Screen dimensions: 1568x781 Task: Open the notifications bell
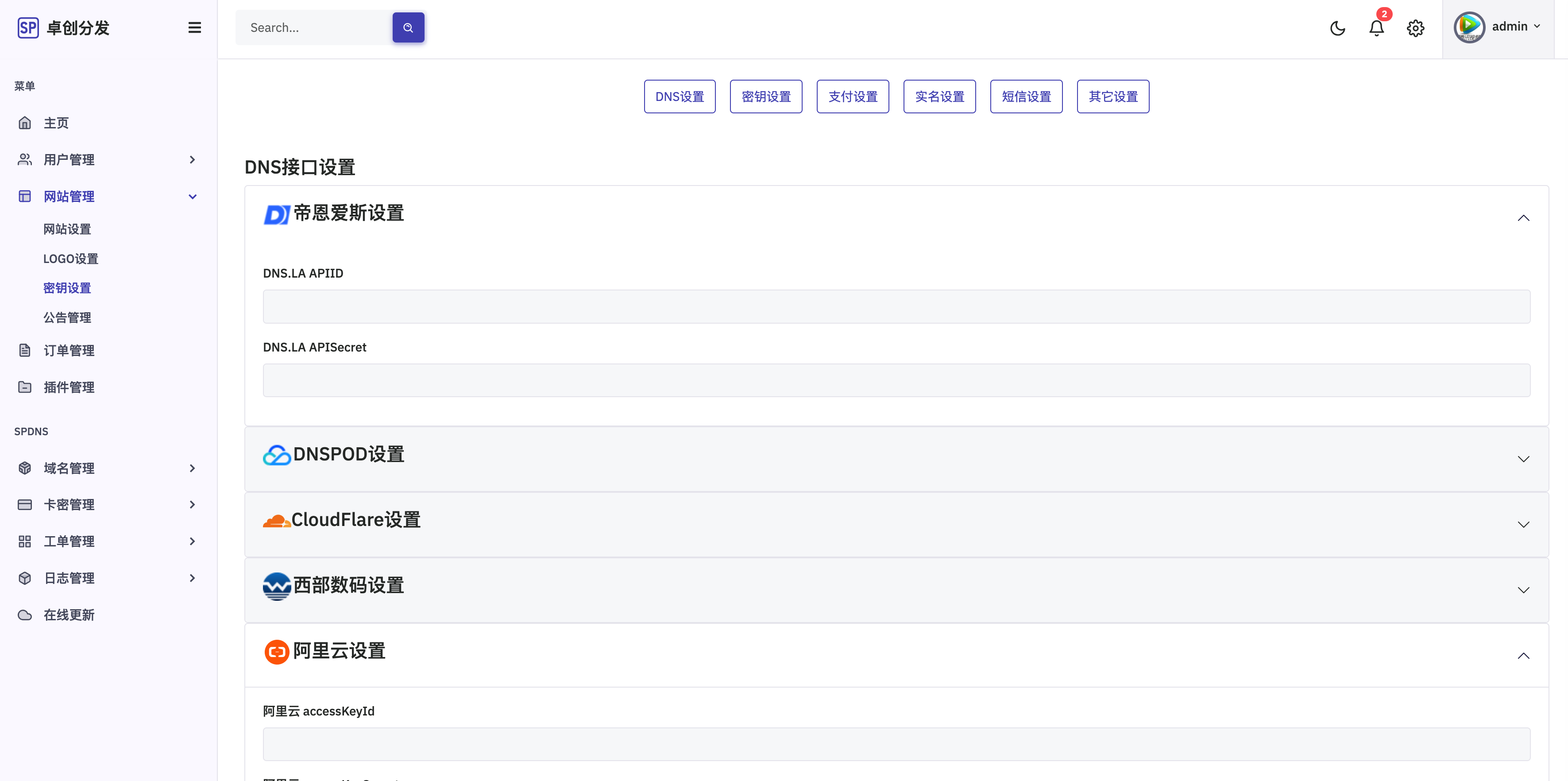tap(1376, 28)
